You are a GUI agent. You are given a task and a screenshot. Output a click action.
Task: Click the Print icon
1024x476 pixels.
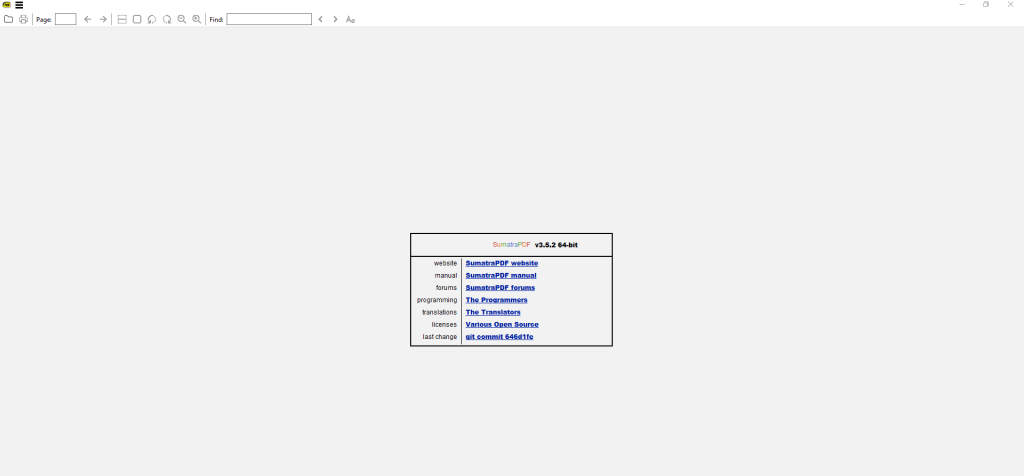point(24,20)
